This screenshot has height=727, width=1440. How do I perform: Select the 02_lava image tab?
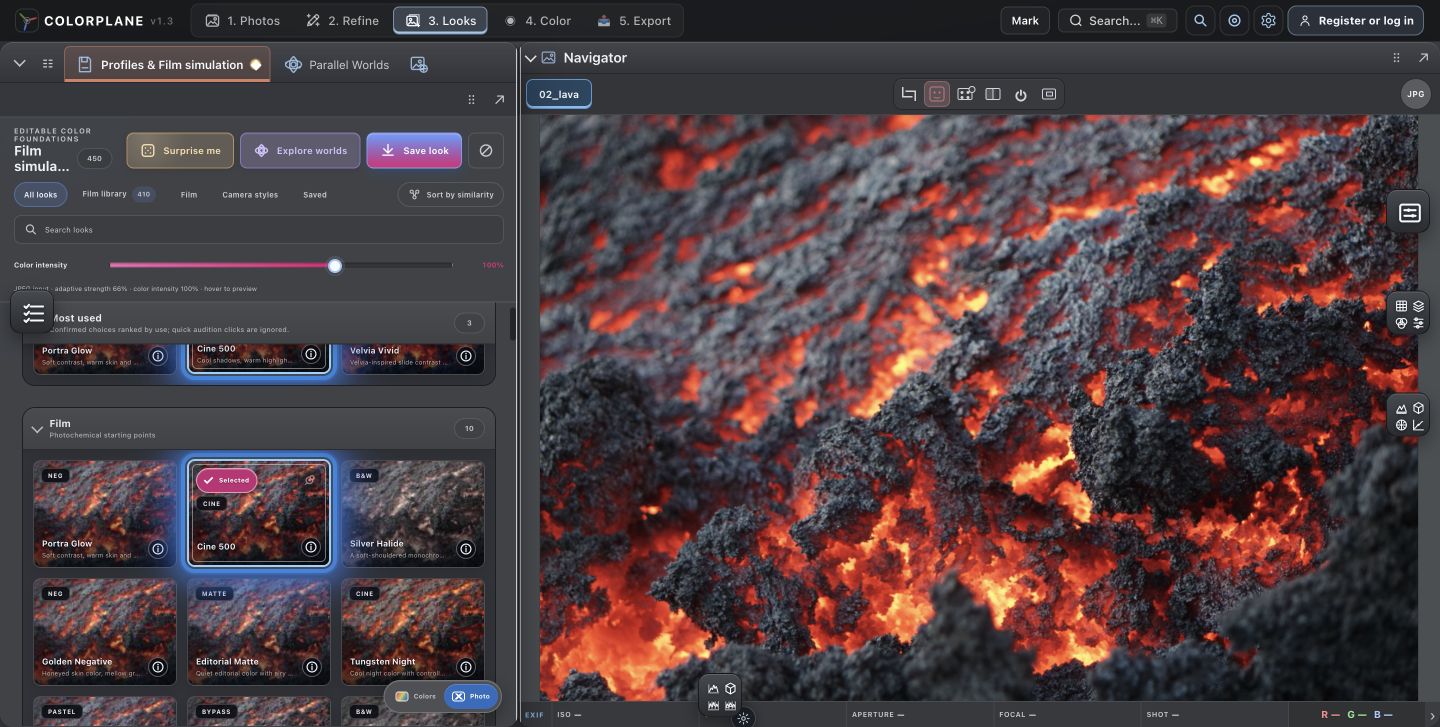(x=559, y=94)
